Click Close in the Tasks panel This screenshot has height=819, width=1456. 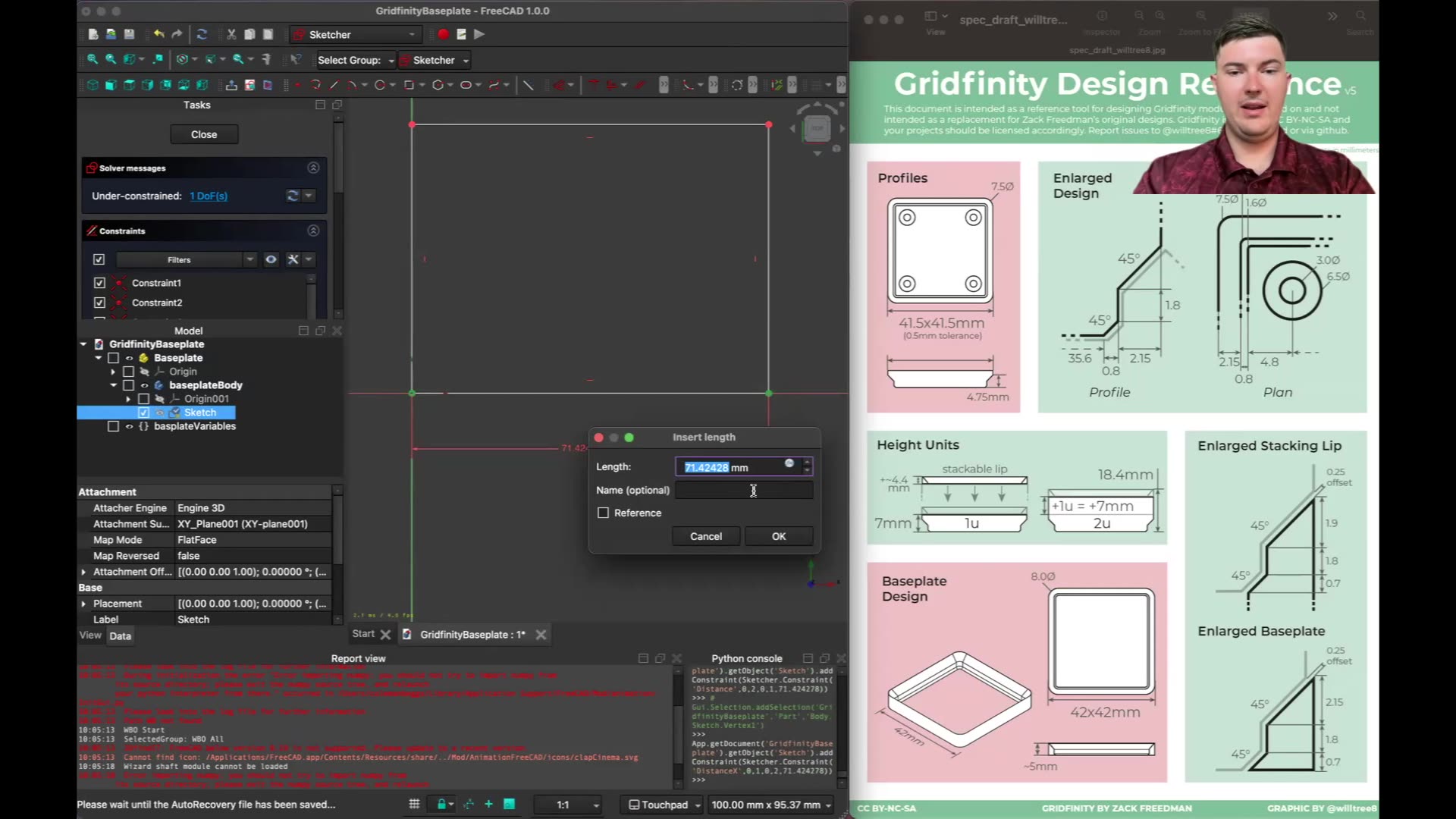click(x=204, y=133)
